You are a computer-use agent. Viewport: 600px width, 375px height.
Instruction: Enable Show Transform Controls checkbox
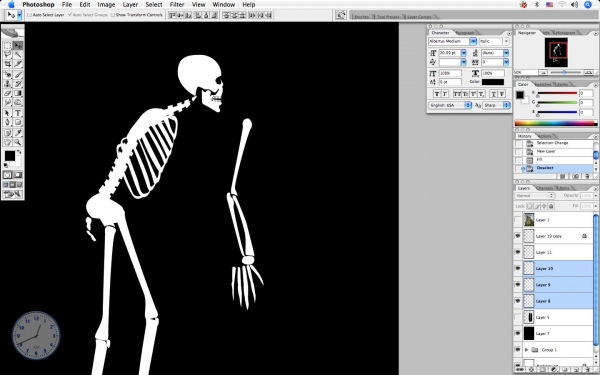click(x=112, y=15)
